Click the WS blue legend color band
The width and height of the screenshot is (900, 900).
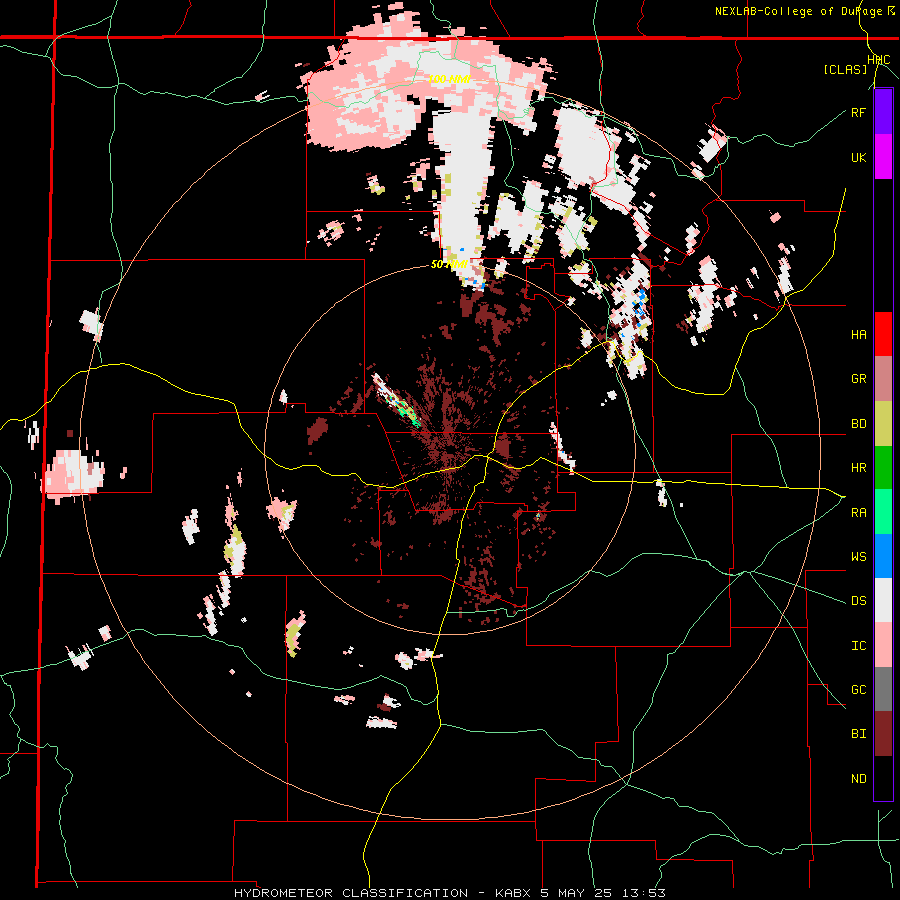(883, 556)
